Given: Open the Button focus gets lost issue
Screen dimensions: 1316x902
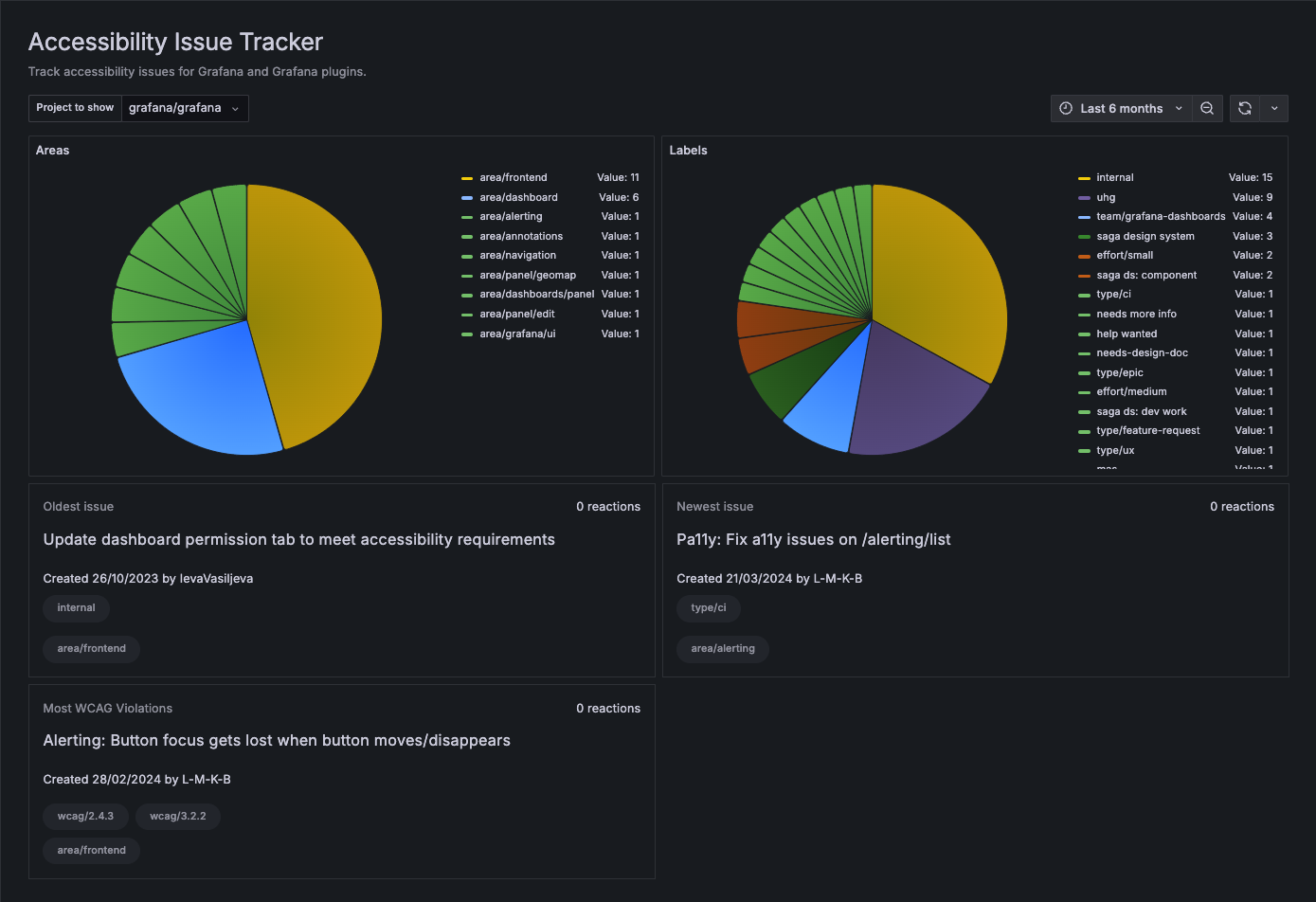Looking at the screenshot, I should 277,741.
